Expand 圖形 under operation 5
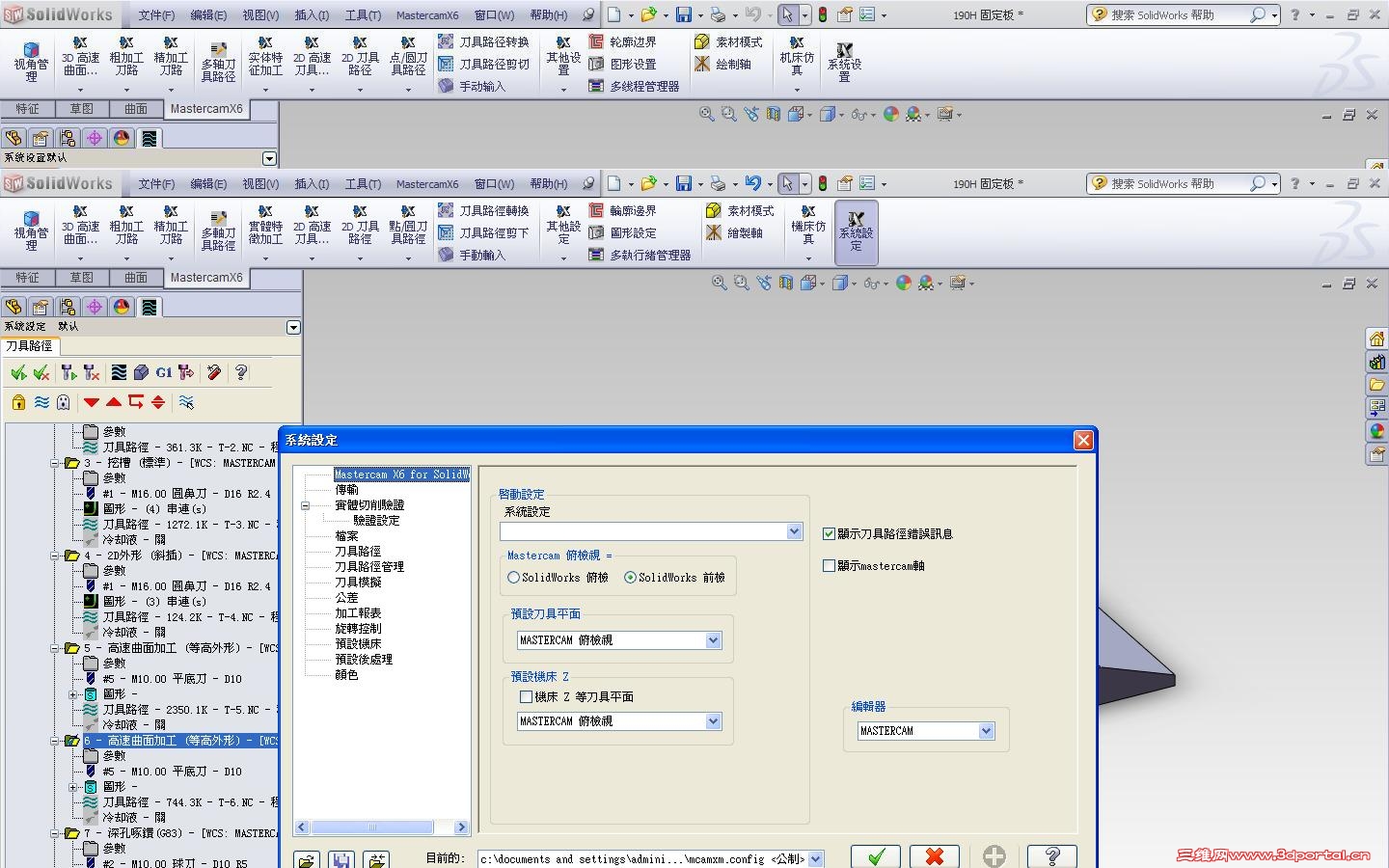The image size is (1389, 868). pyautogui.click(x=73, y=694)
